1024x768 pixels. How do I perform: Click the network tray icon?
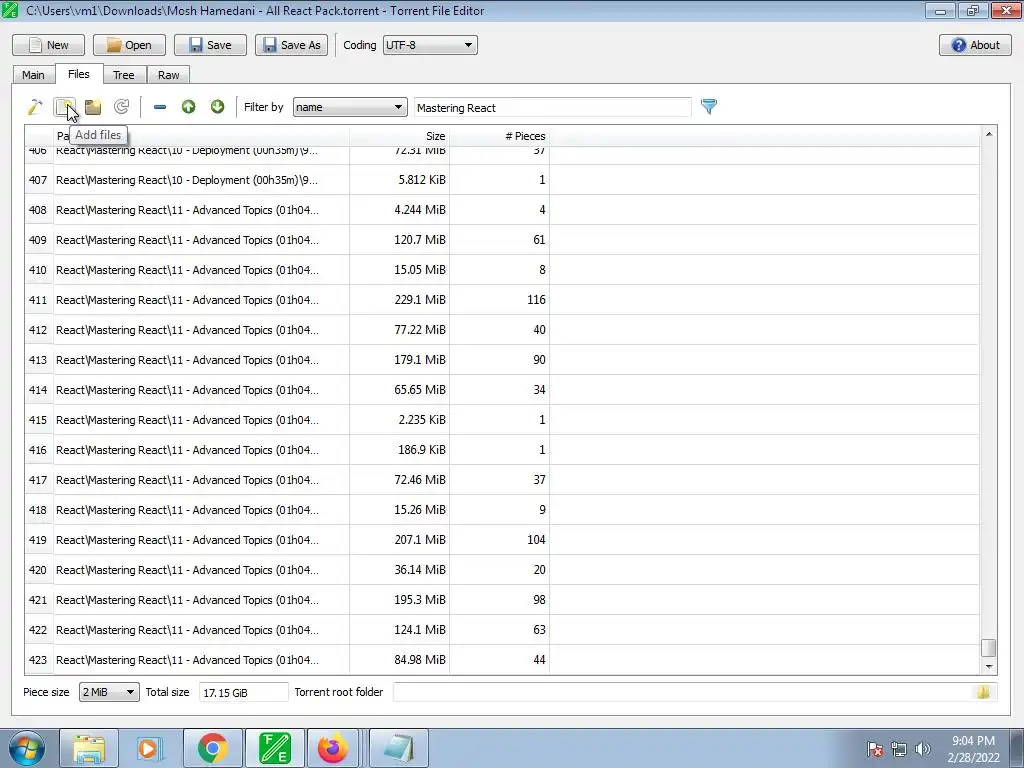(x=899, y=749)
